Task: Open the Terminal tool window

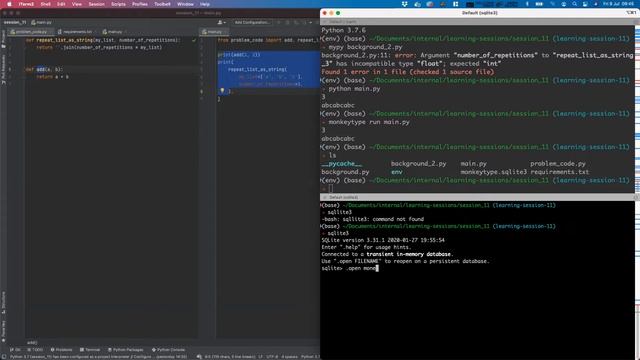Action: [x=90, y=350]
